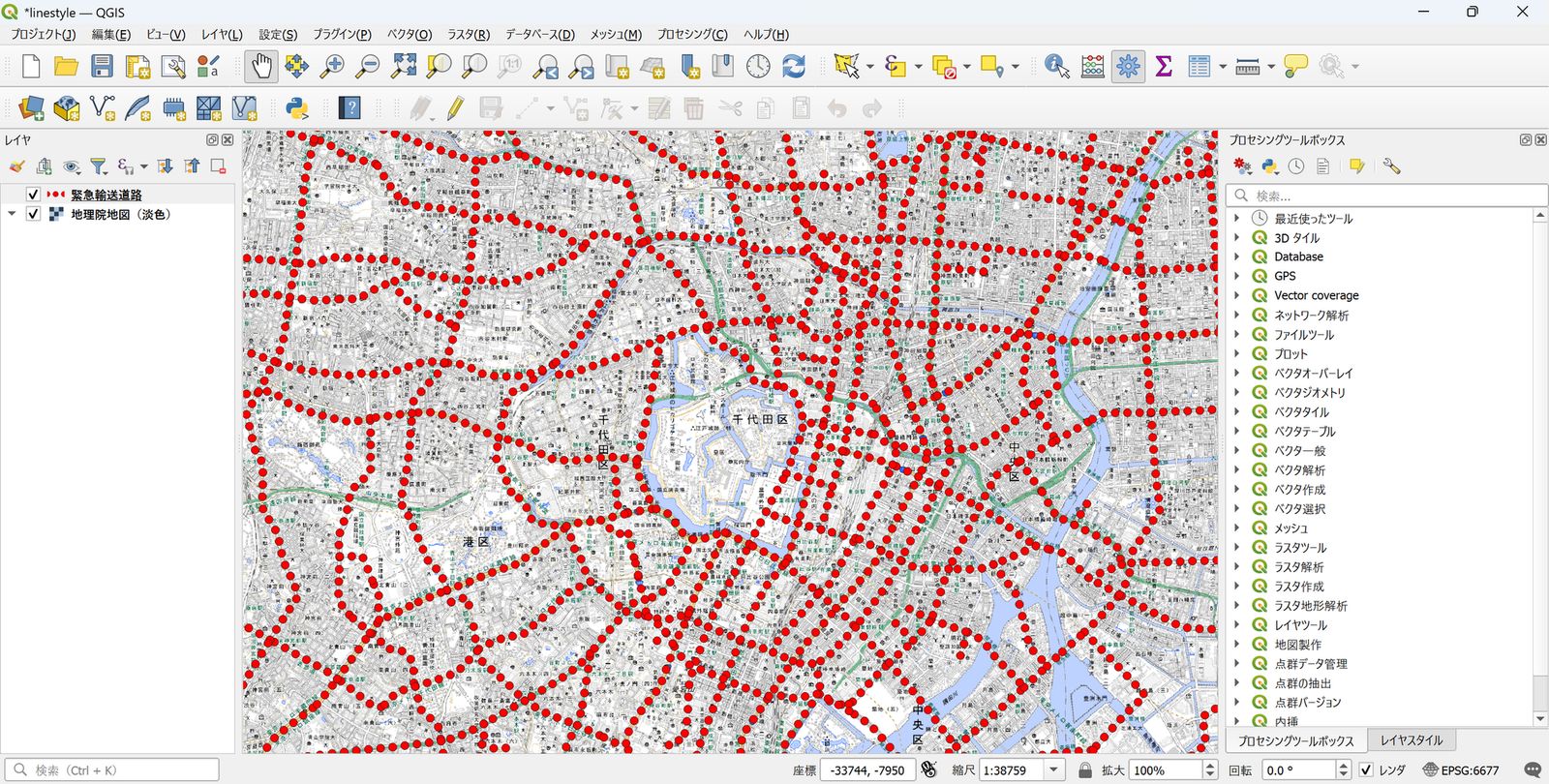The height and width of the screenshot is (784, 1549).
Task: Open レイヤ(L) menu
Action: coord(222,34)
